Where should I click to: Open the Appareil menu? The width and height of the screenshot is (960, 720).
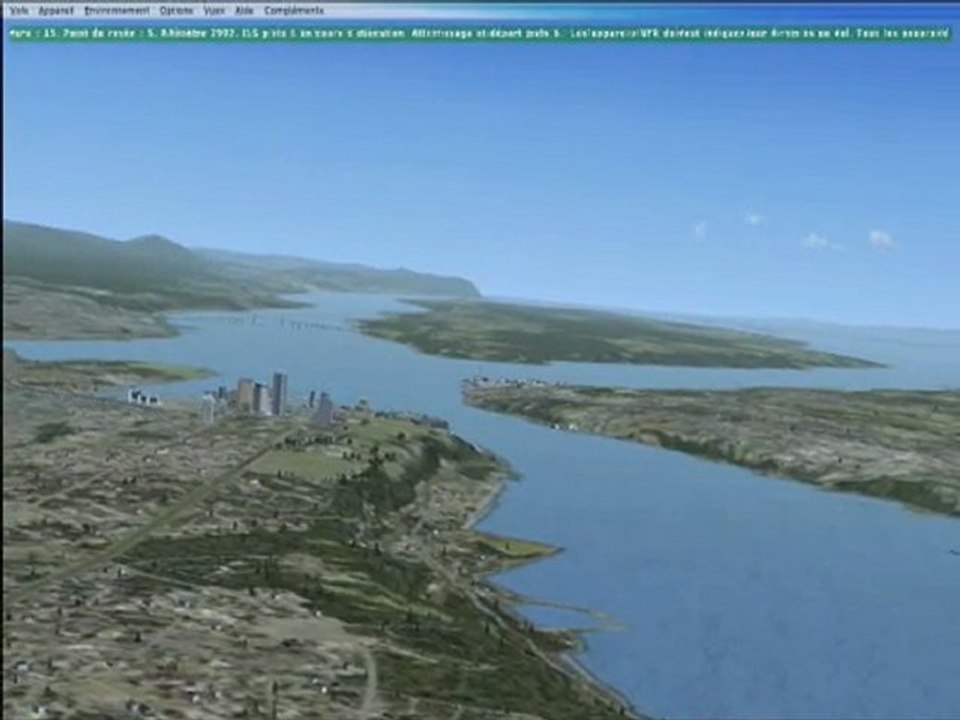point(56,10)
